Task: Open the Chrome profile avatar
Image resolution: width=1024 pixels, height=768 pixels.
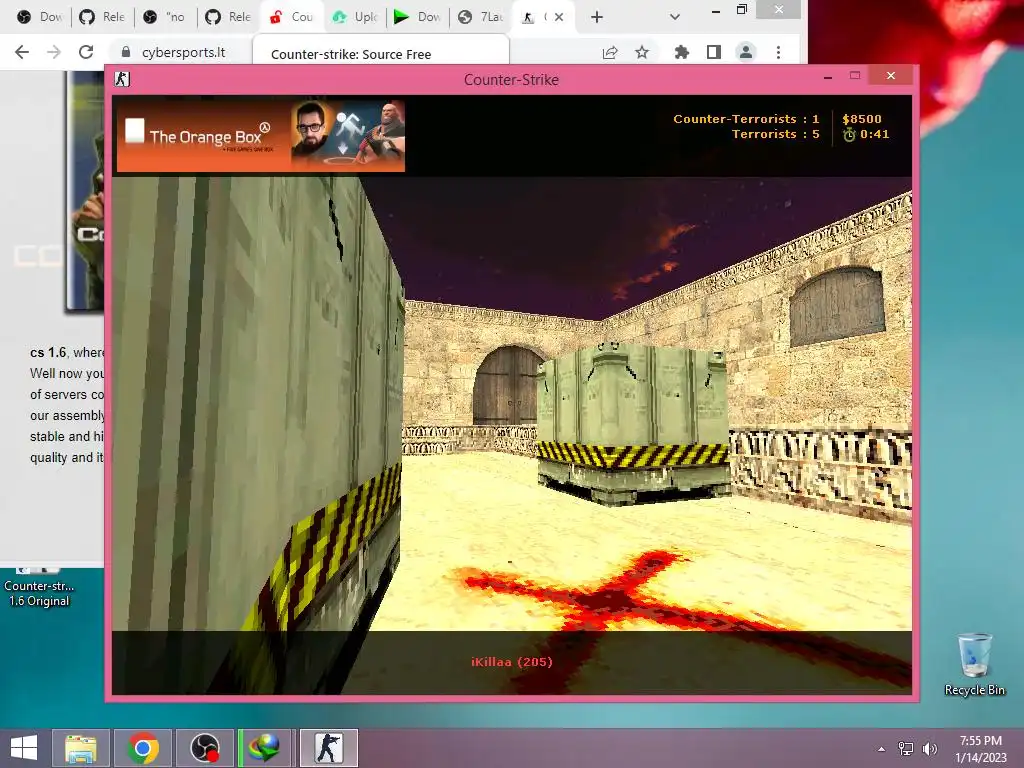Action: point(745,52)
